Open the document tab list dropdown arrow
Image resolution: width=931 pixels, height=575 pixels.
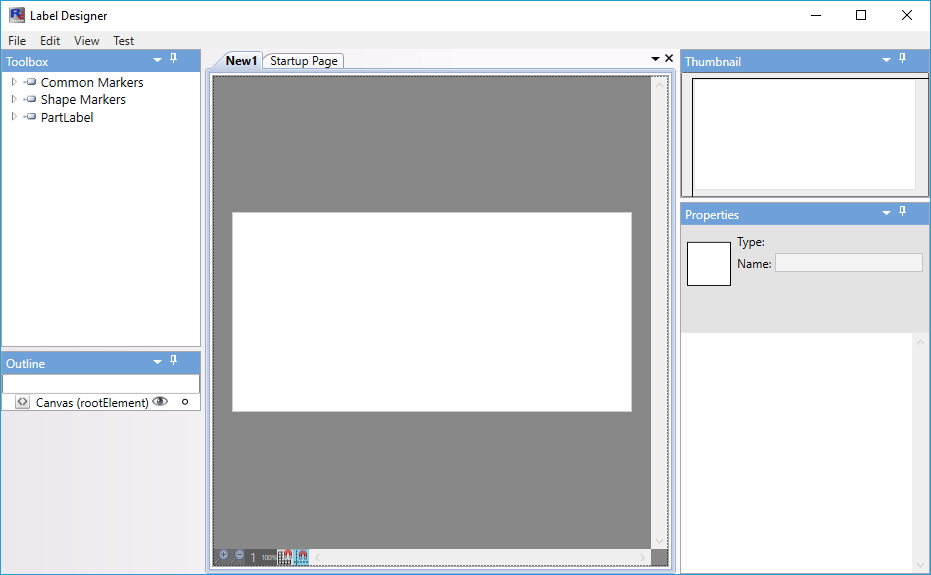(656, 59)
